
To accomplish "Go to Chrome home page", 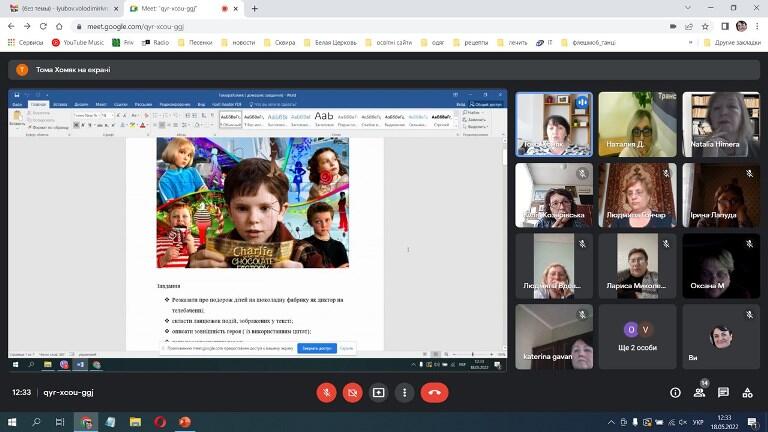I will coord(59,26).
